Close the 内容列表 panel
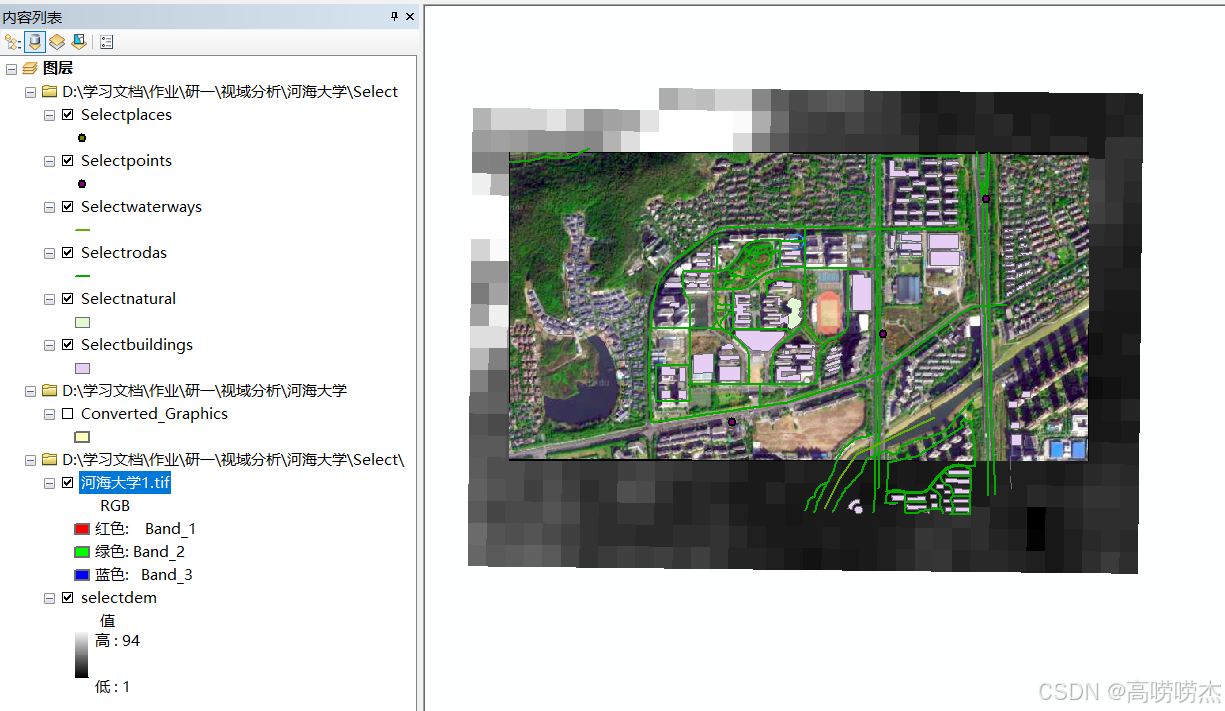This screenshot has height=711, width=1225. (x=410, y=16)
